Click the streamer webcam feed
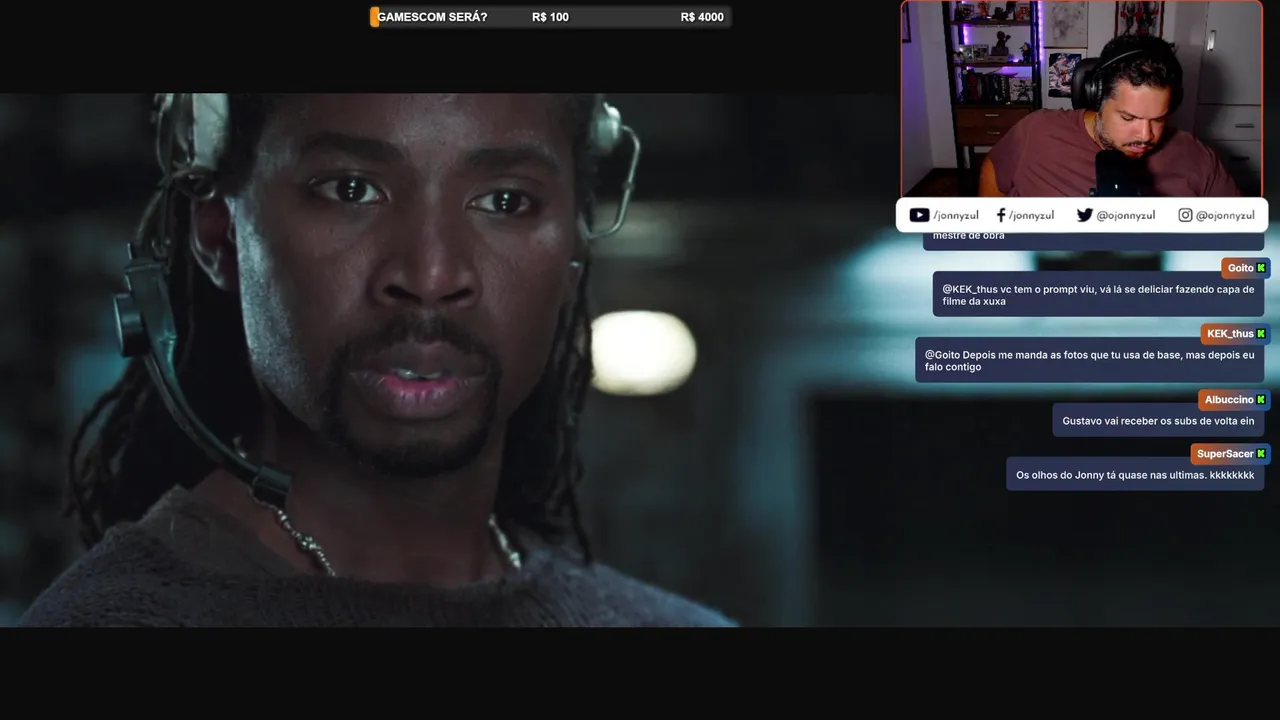Image resolution: width=1280 pixels, height=720 pixels. coord(1081,99)
